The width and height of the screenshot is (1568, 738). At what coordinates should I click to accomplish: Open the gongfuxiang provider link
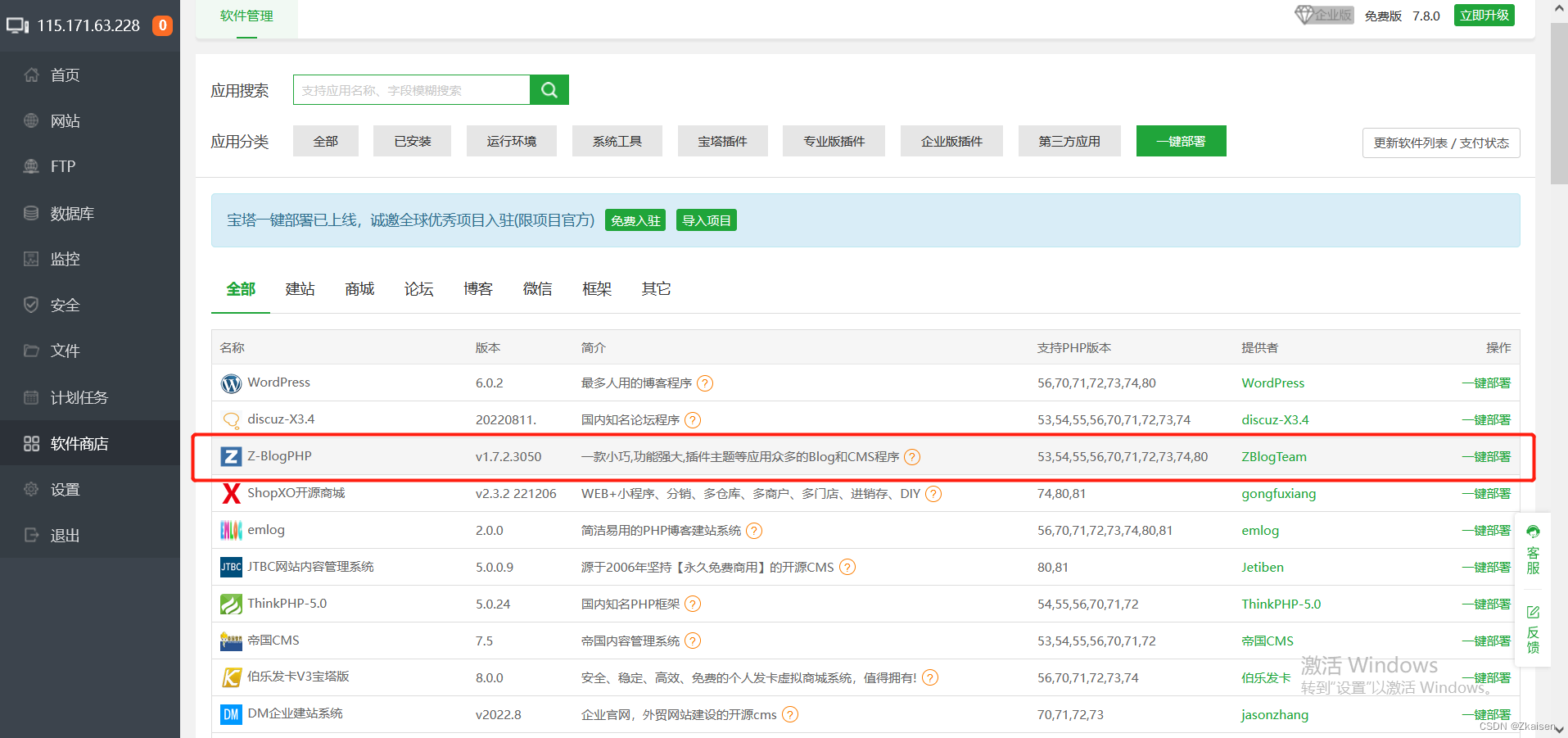coord(1279,494)
